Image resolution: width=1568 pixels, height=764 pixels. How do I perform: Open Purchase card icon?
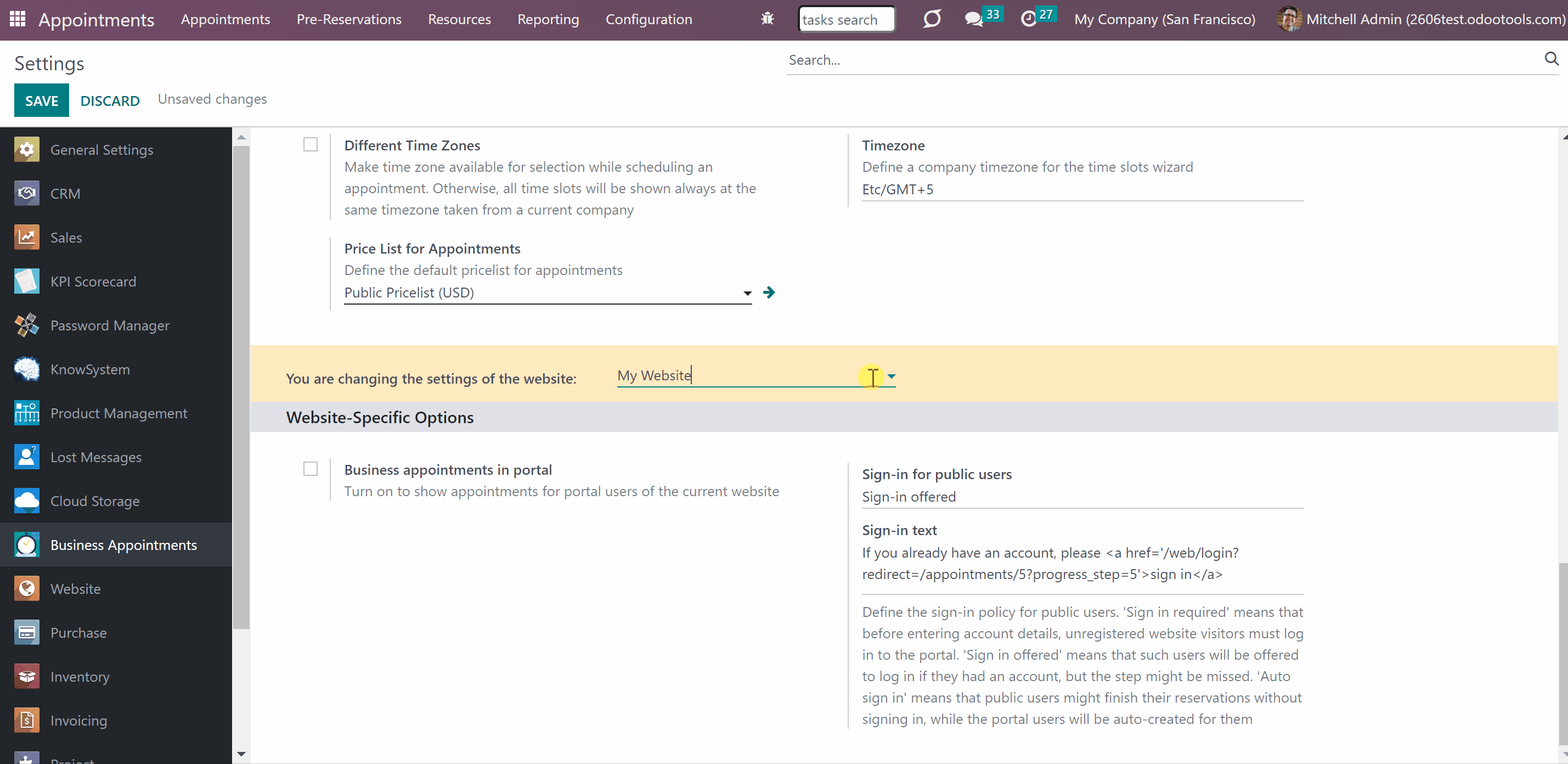pos(27,632)
